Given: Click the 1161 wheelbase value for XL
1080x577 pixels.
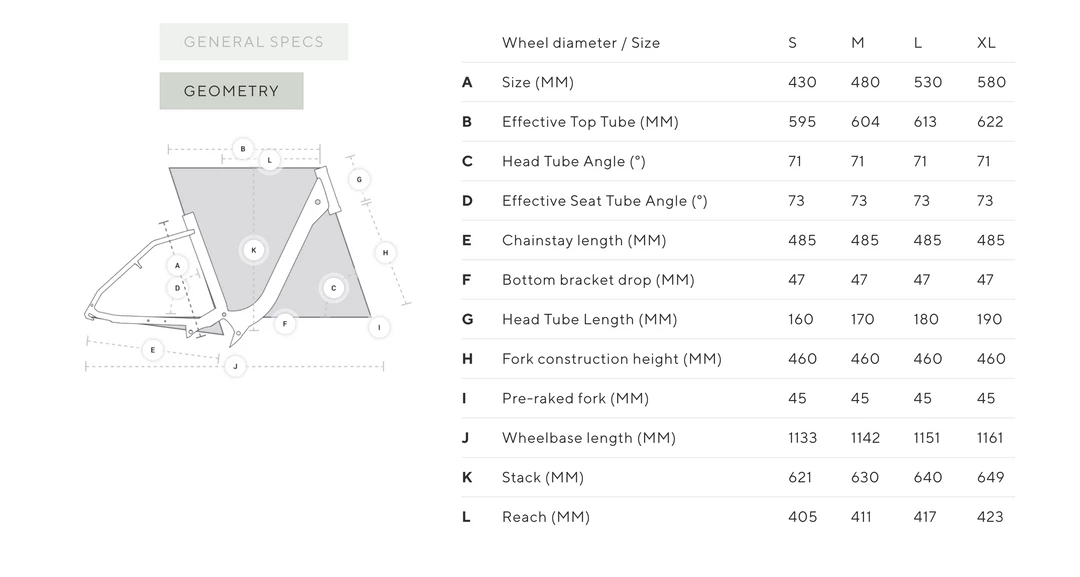Looking at the screenshot, I should 989,437.
